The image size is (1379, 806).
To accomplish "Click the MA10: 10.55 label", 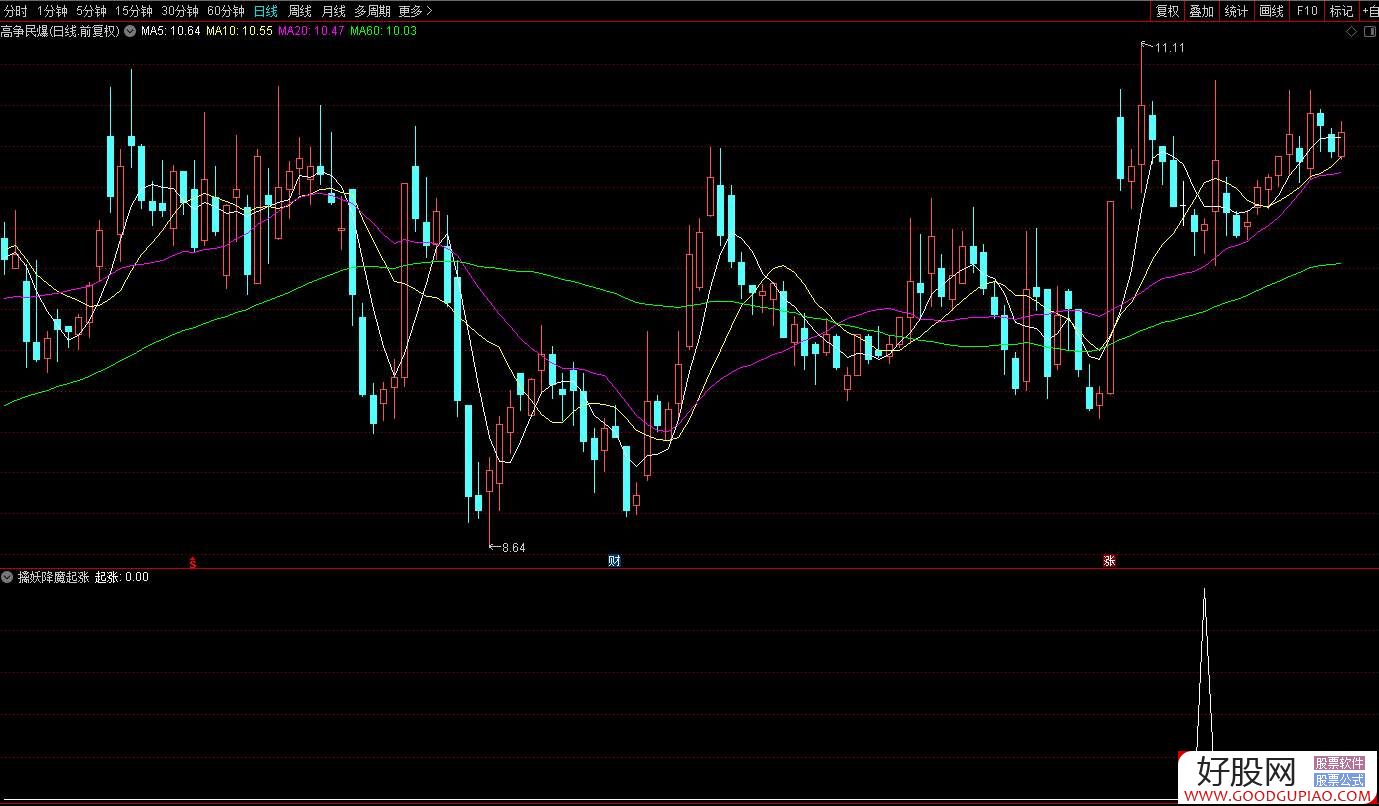I will (240, 31).
